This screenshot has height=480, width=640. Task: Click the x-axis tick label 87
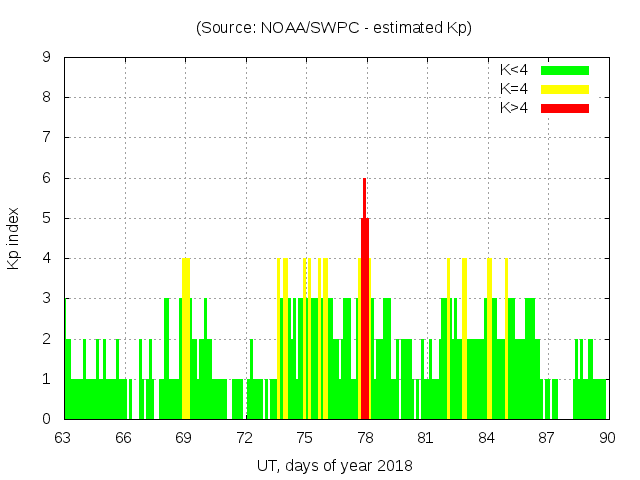(x=546, y=437)
